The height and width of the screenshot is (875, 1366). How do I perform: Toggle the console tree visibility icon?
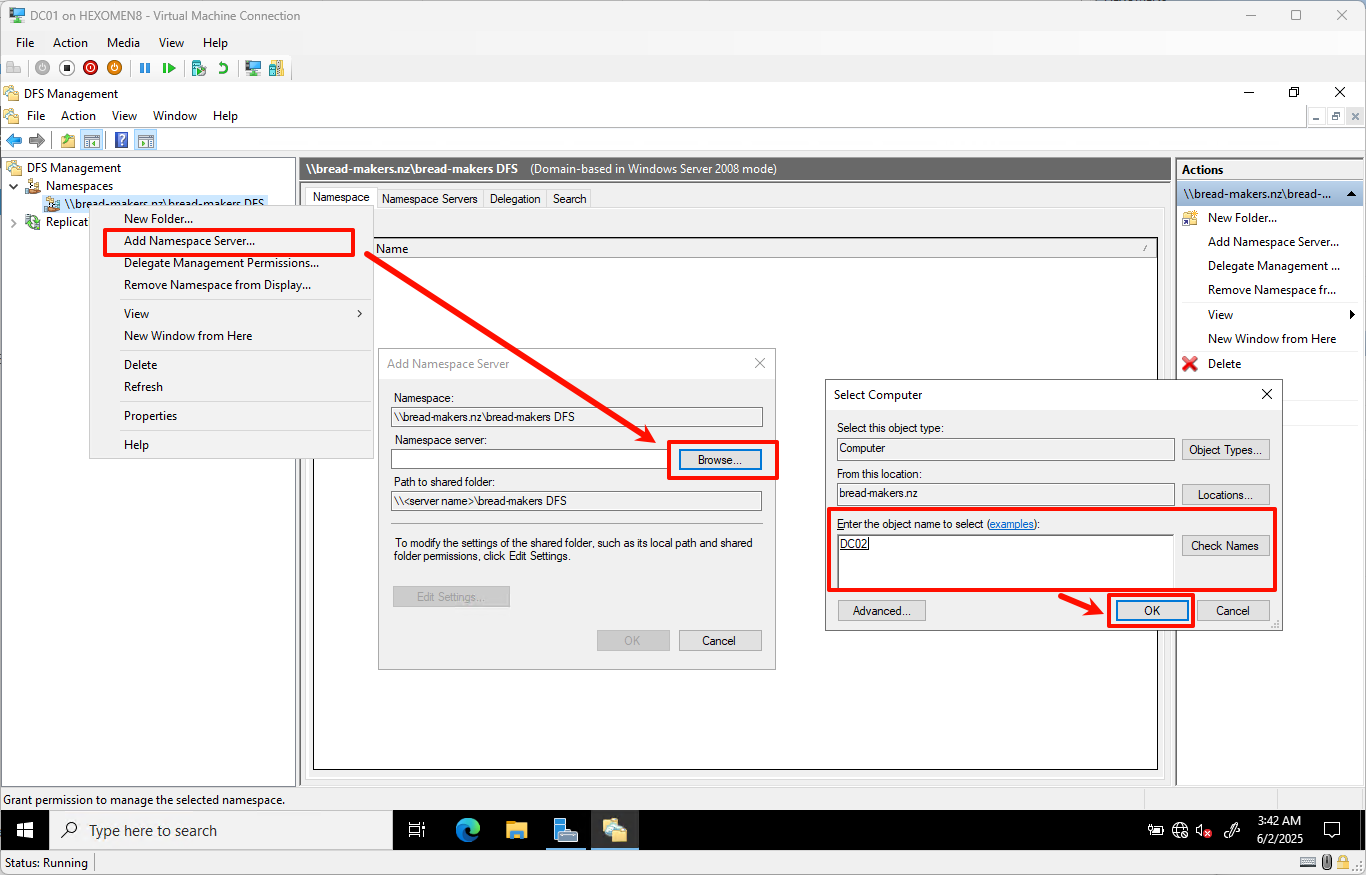92,139
